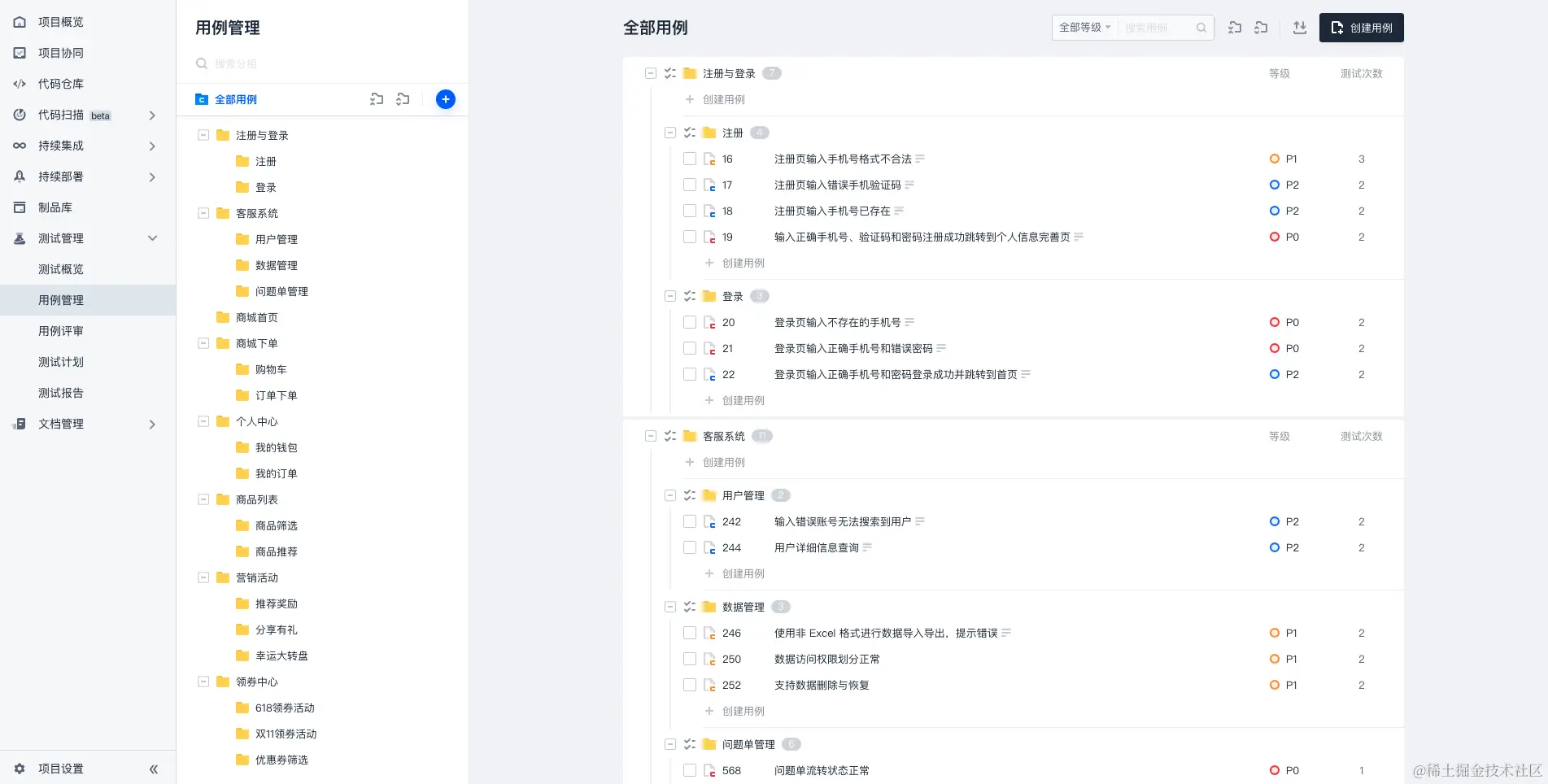
Task: Open 持续集成 via its infinity icon
Action: [20, 146]
